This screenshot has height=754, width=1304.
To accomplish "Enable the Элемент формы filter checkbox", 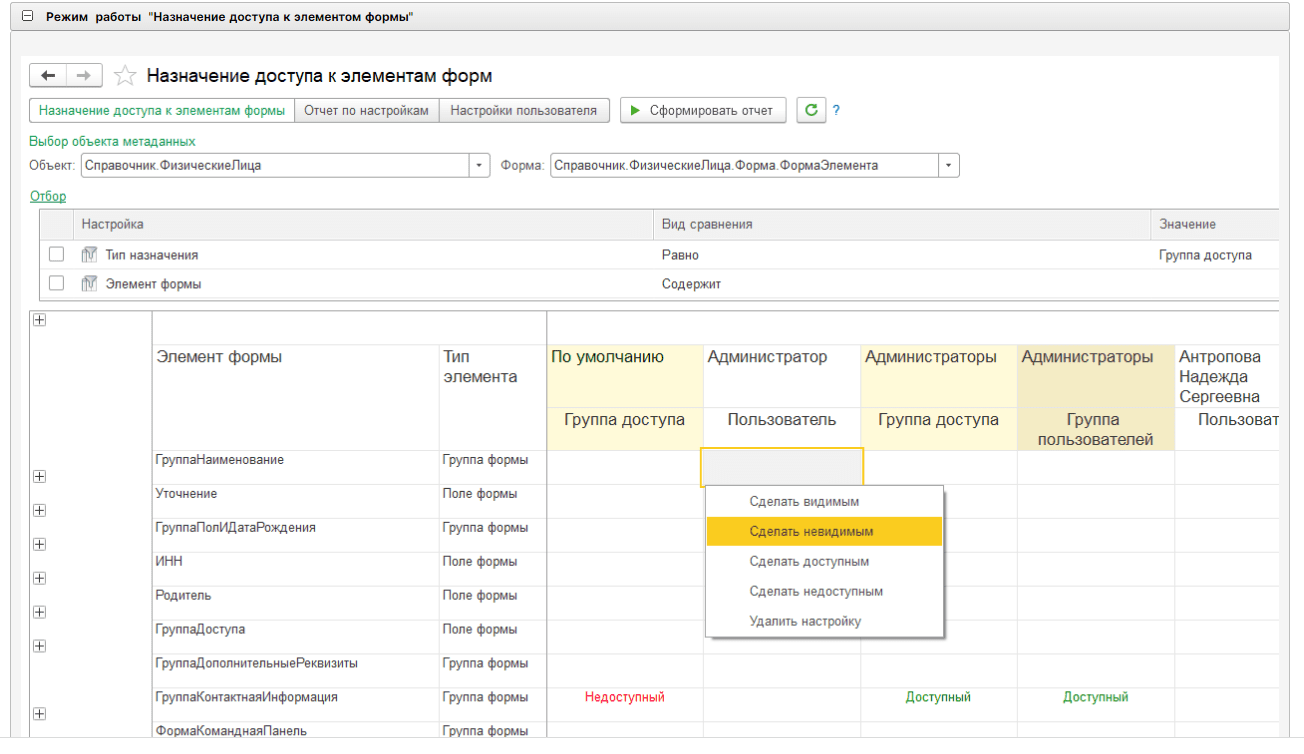I will point(57,283).
